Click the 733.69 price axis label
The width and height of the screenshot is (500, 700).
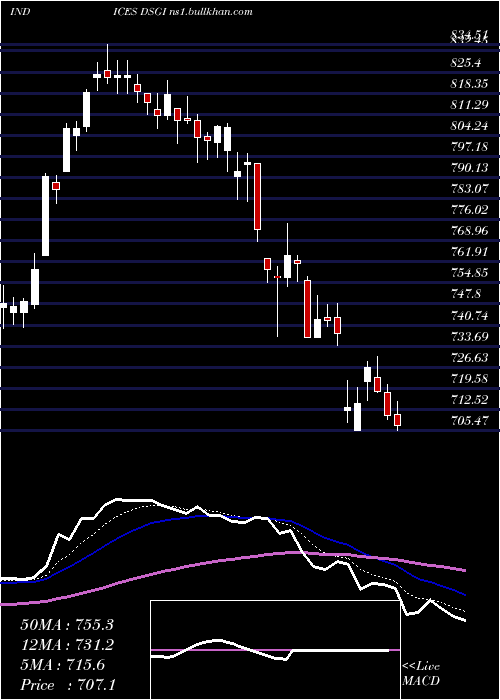pos(469,337)
